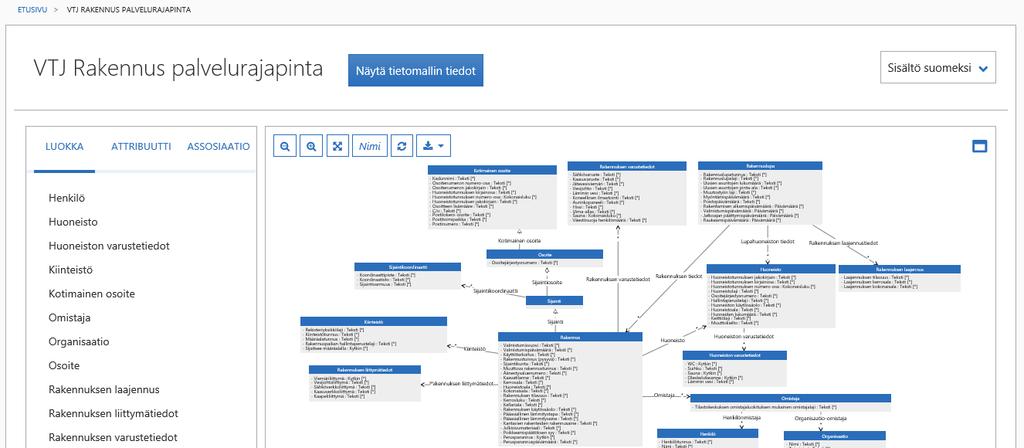Click the Rakennus class box header in diagram
The image size is (1024, 448).
coord(570,337)
